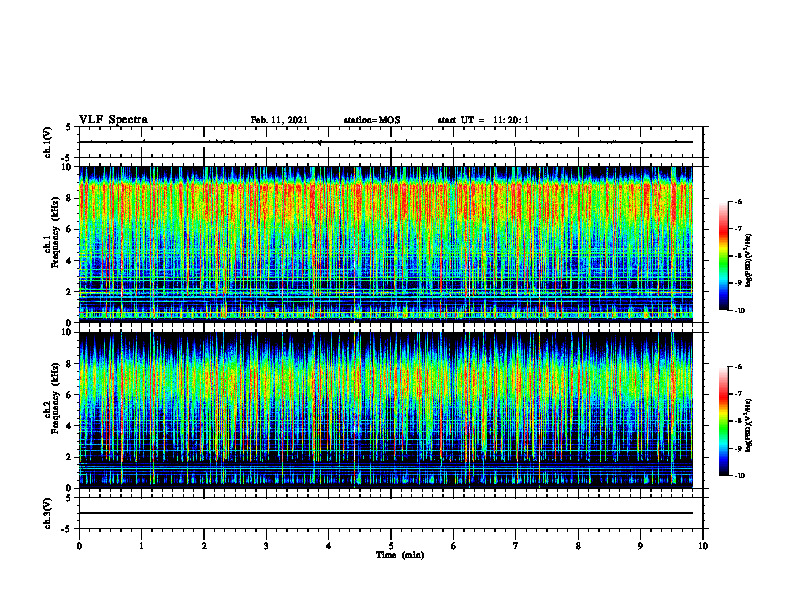This screenshot has width=792, height=612.
Task: Click the "-6" value on ch.2 color bar
Action: [x=738, y=367]
